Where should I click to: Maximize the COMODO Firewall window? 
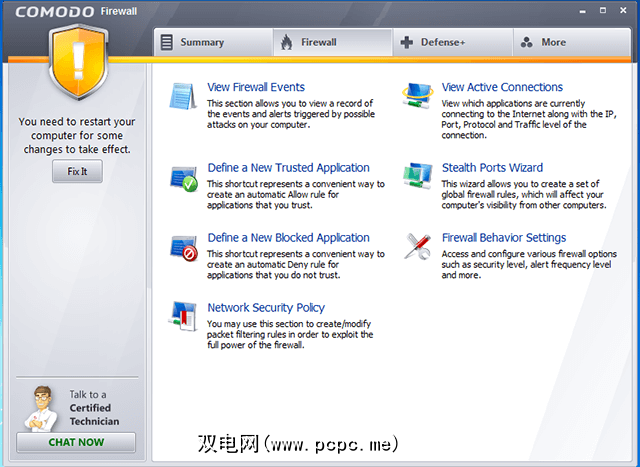(x=603, y=11)
